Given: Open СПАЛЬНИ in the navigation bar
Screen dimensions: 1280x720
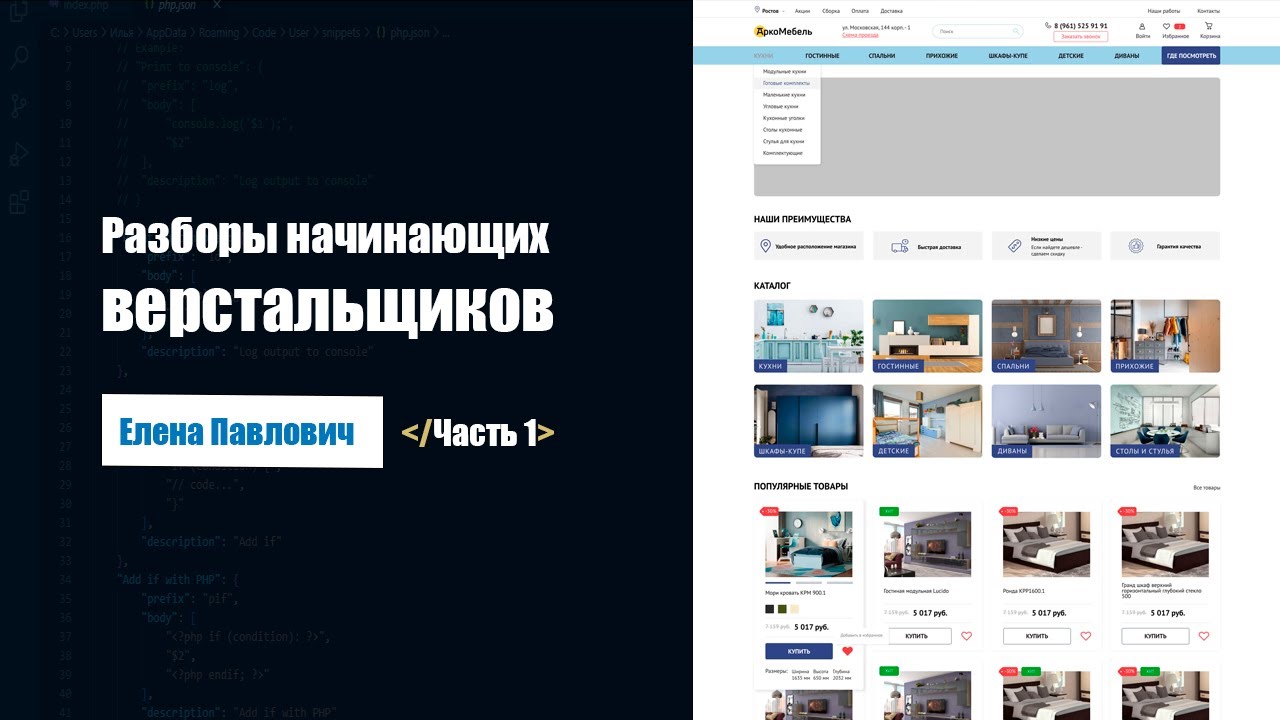Looking at the screenshot, I should click(882, 56).
